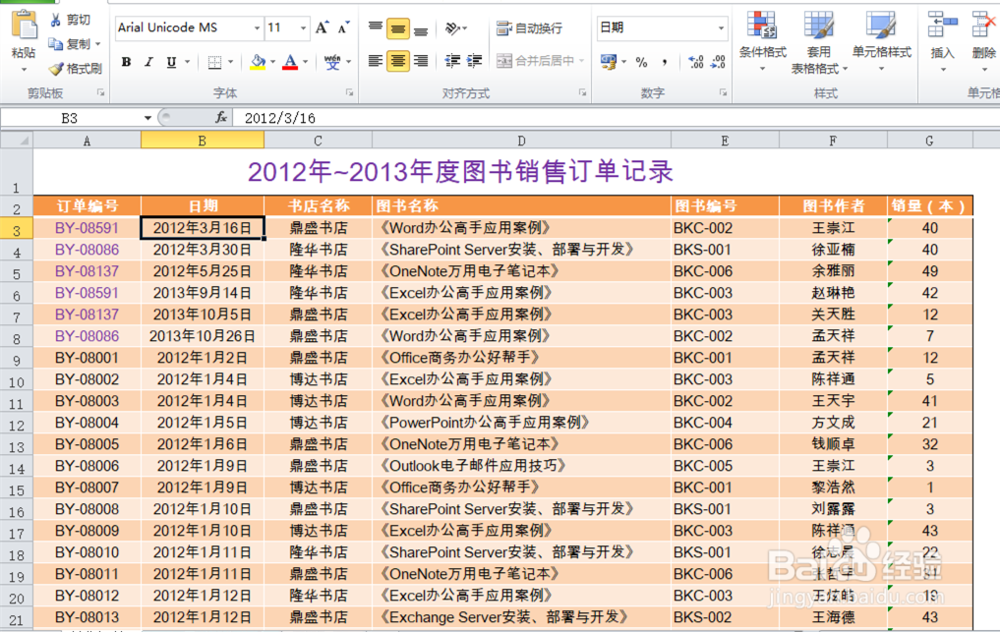Click the 插入 insert cells icon

[x=942, y=26]
